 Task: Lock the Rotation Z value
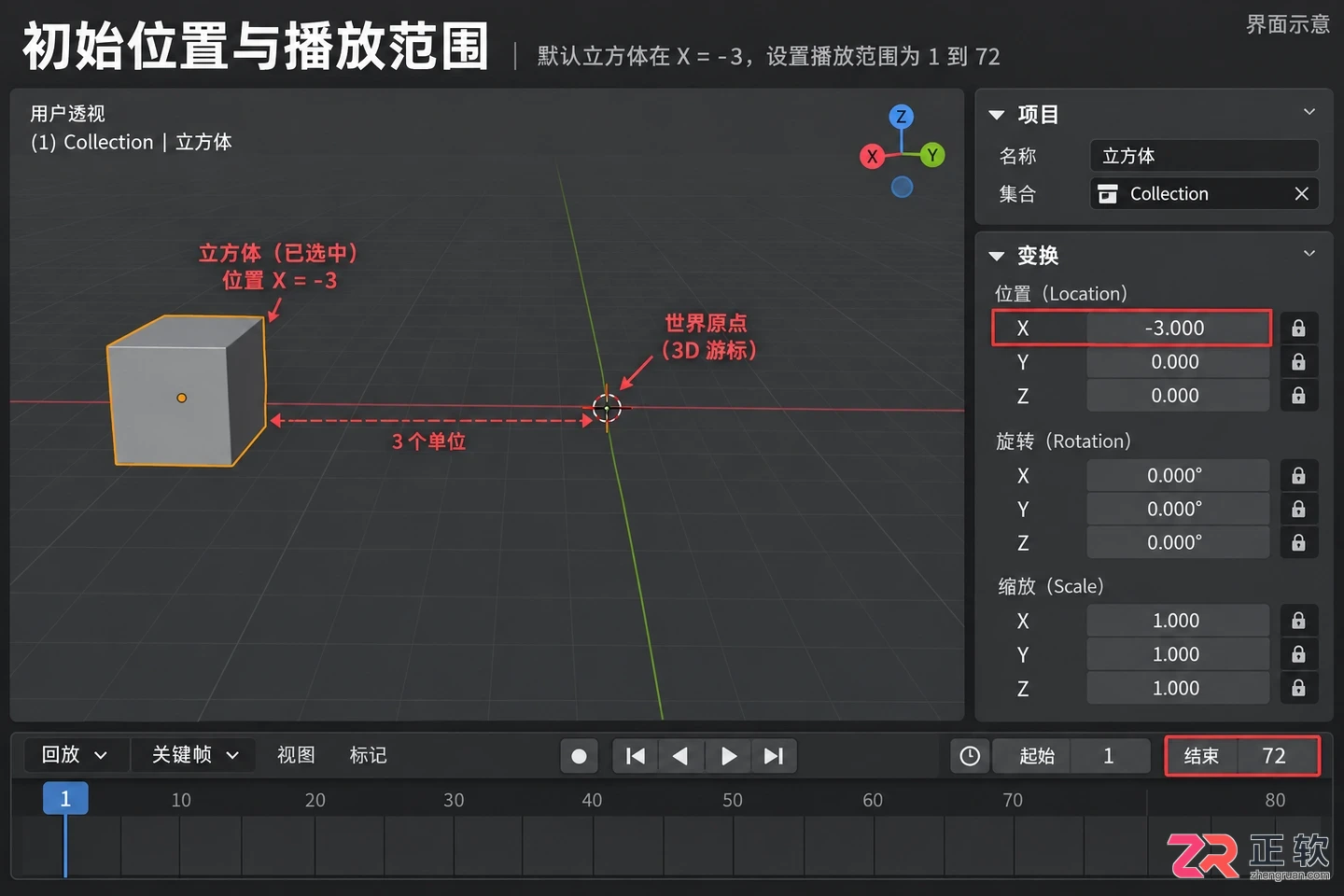click(x=1298, y=543)
